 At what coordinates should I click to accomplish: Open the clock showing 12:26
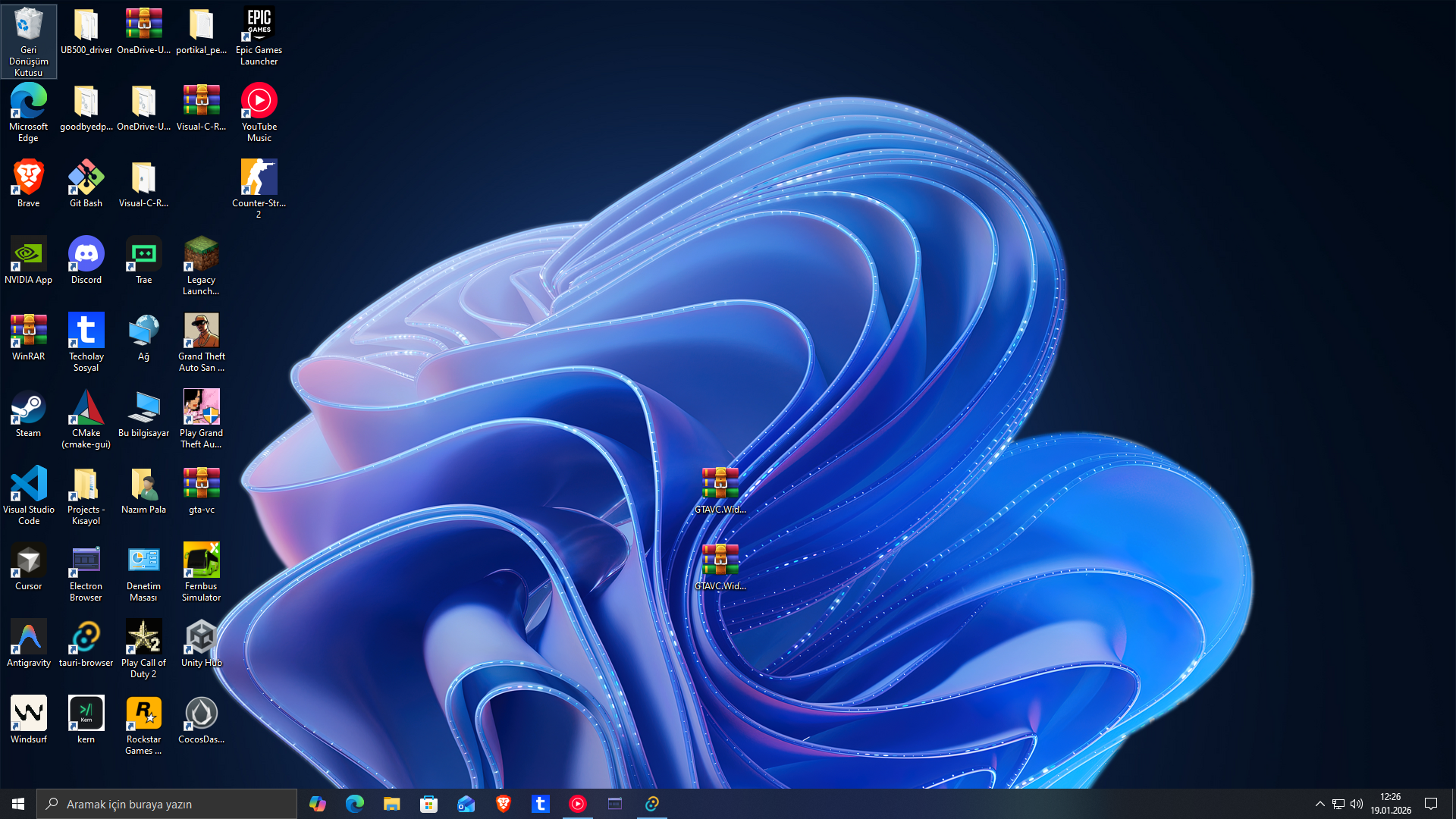[1391, 804]
